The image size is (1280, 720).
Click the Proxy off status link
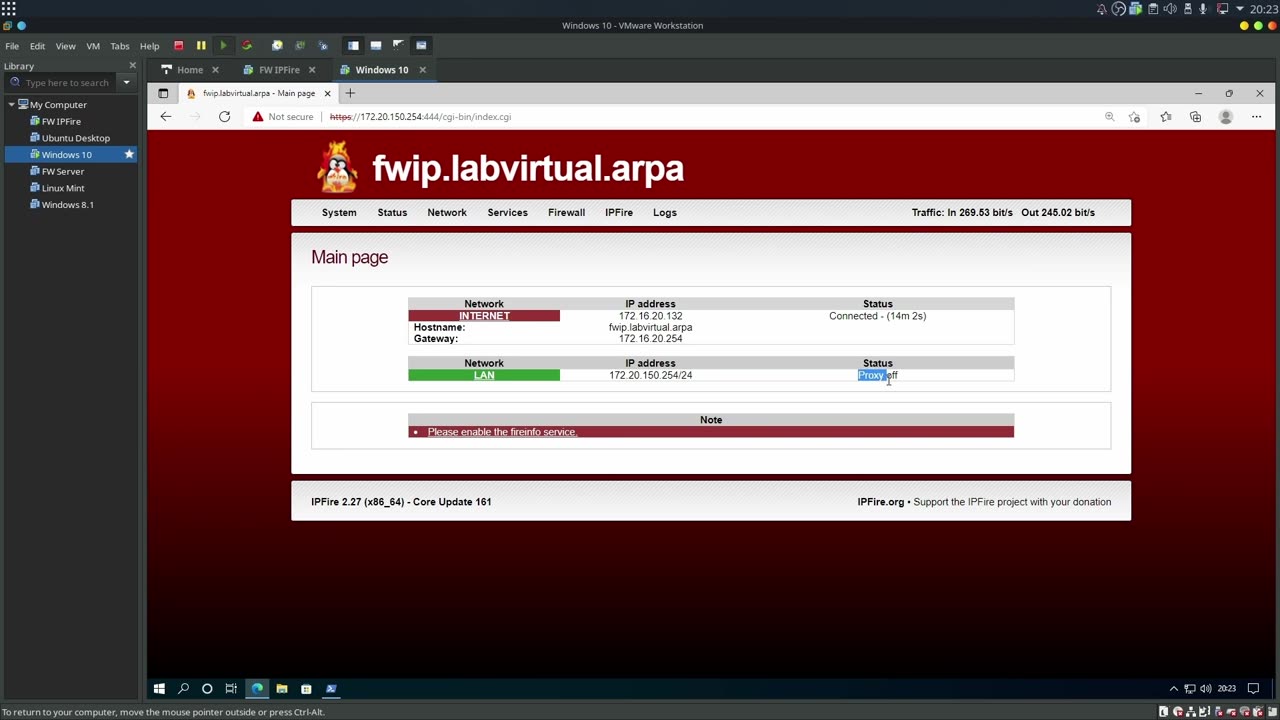[x=878, y=375]
